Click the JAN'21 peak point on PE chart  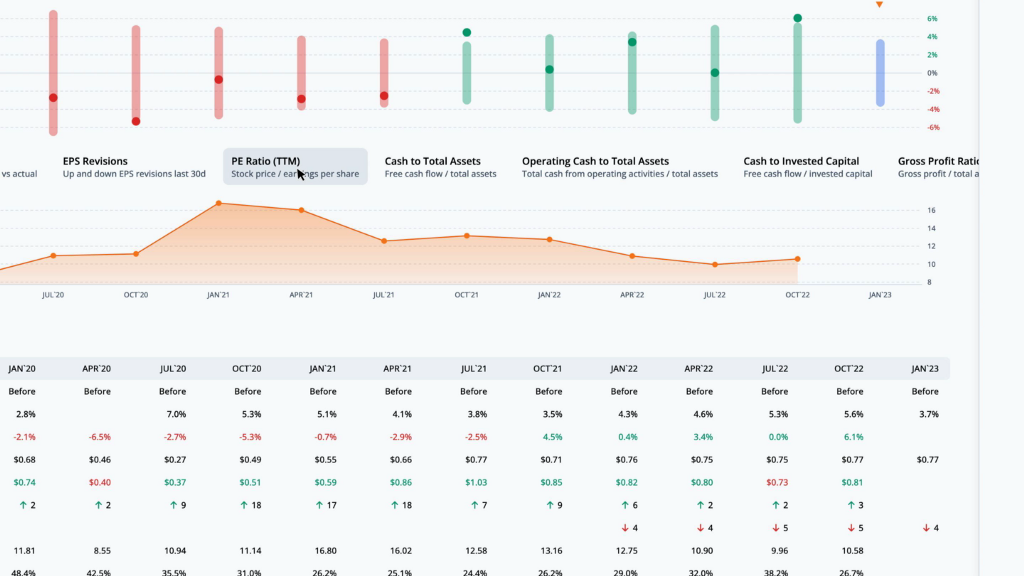coord(219,204)
